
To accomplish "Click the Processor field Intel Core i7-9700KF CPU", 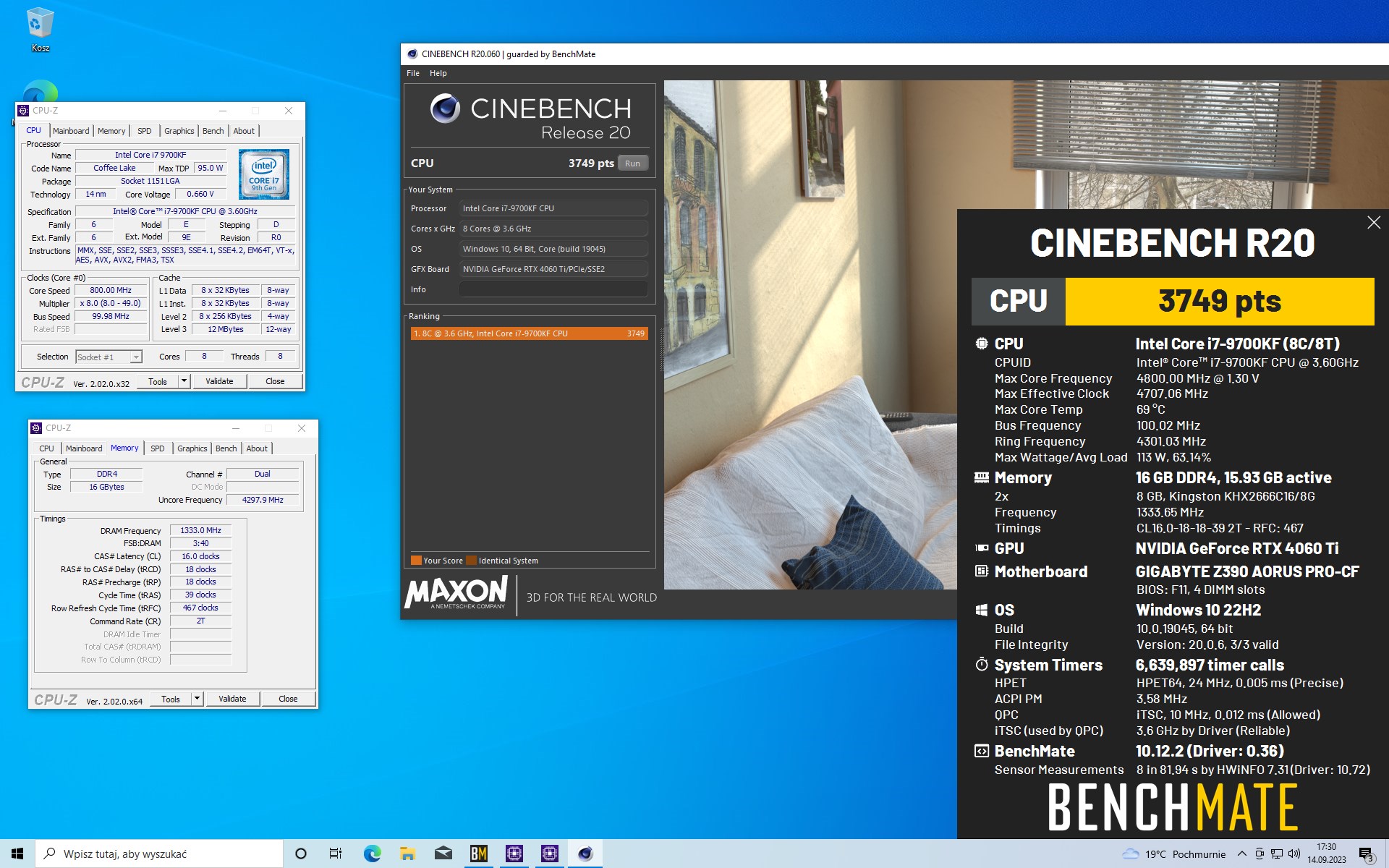I will [x=553, y=208].
